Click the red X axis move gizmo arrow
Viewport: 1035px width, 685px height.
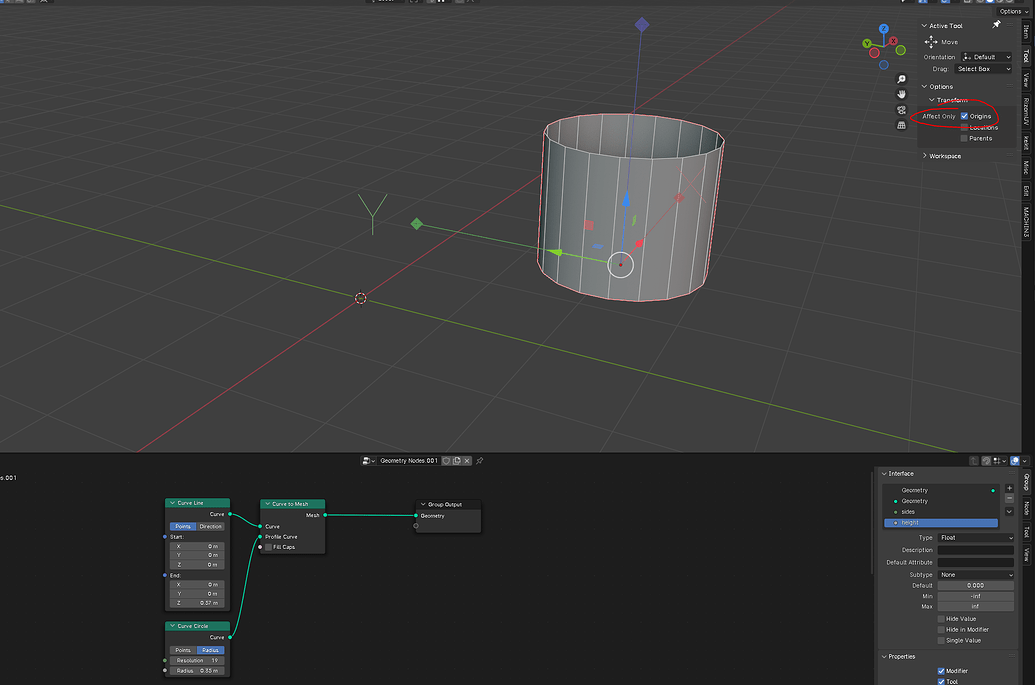(x=639, y=244)
